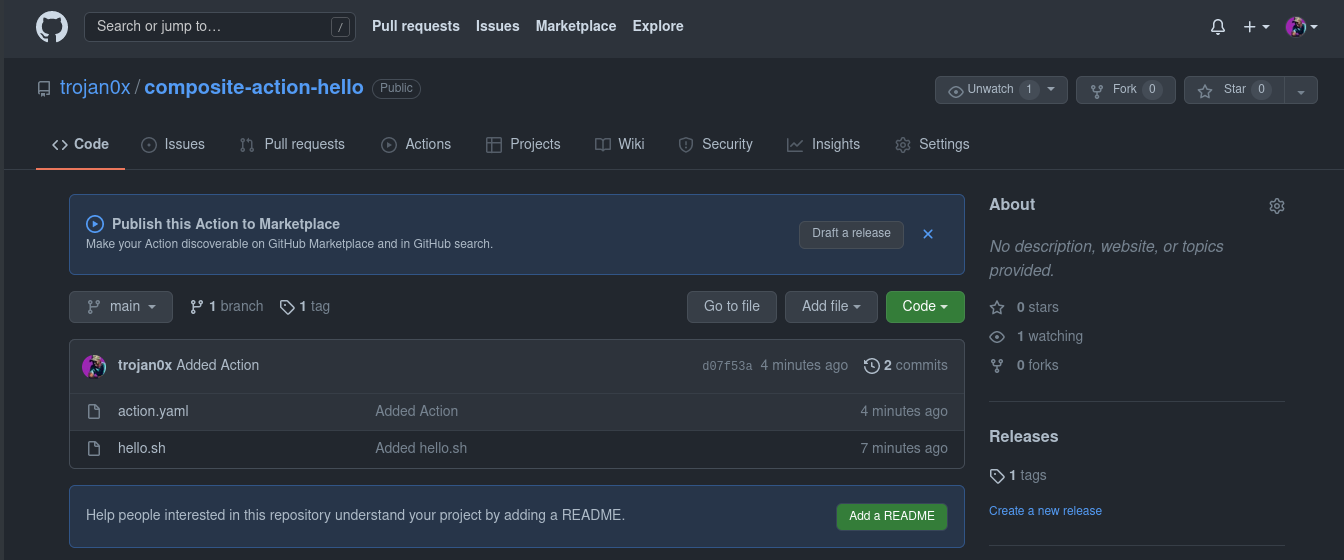Click the hello.sh file icon
This screenshot has height=560, width=1344.
point(94,448)
